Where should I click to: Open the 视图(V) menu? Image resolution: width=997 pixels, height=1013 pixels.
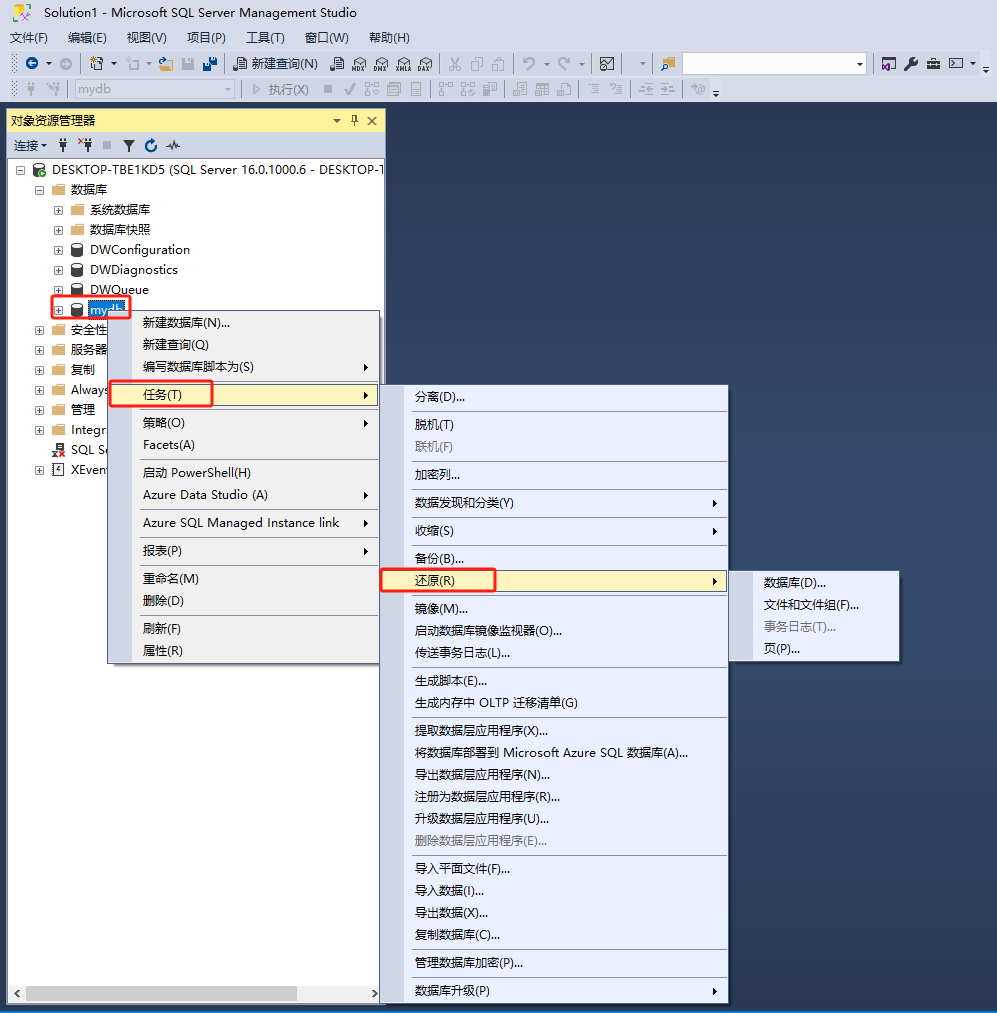point(147,37)
